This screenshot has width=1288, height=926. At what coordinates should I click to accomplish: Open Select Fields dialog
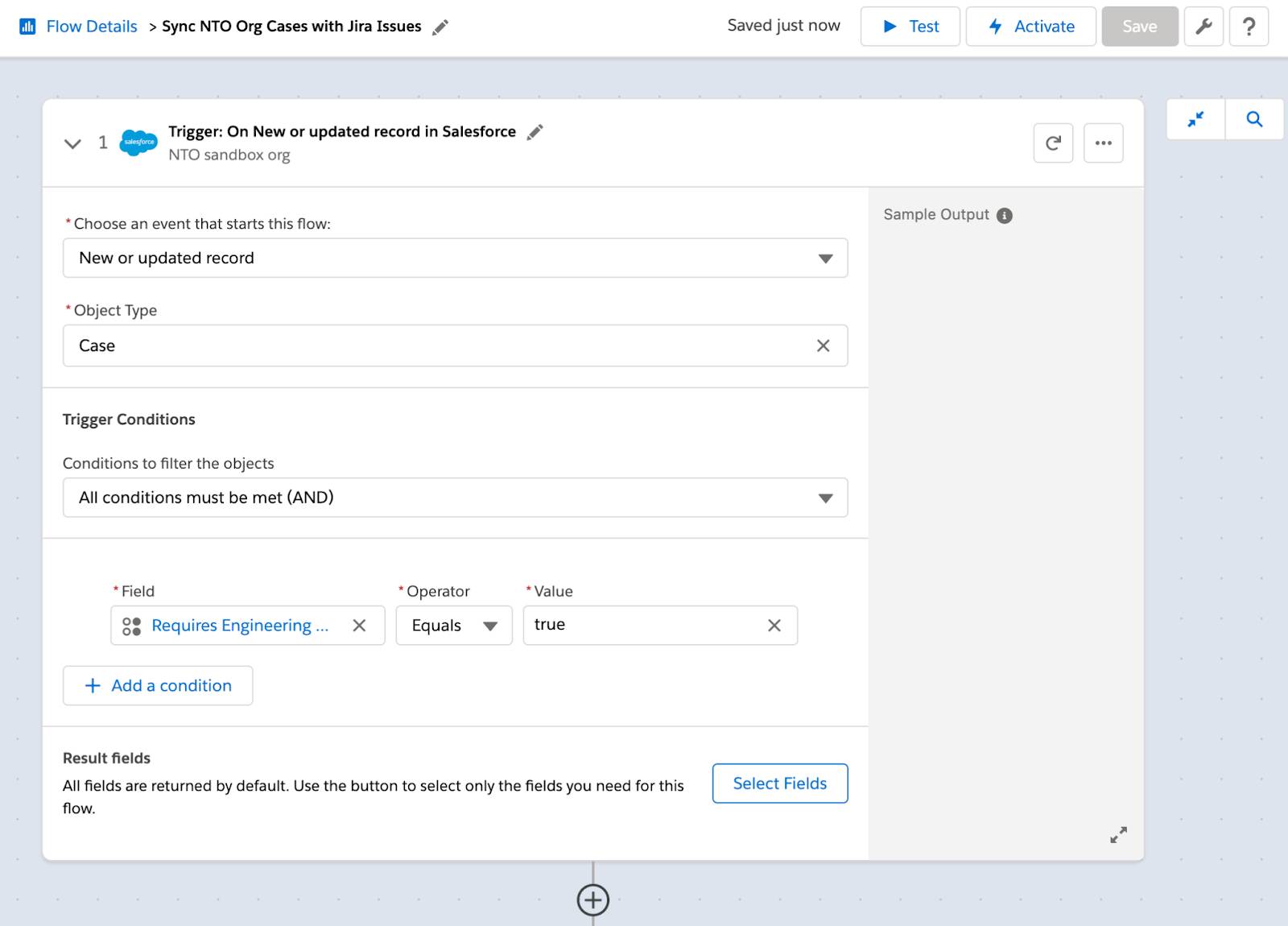click(x=780, y=783)
